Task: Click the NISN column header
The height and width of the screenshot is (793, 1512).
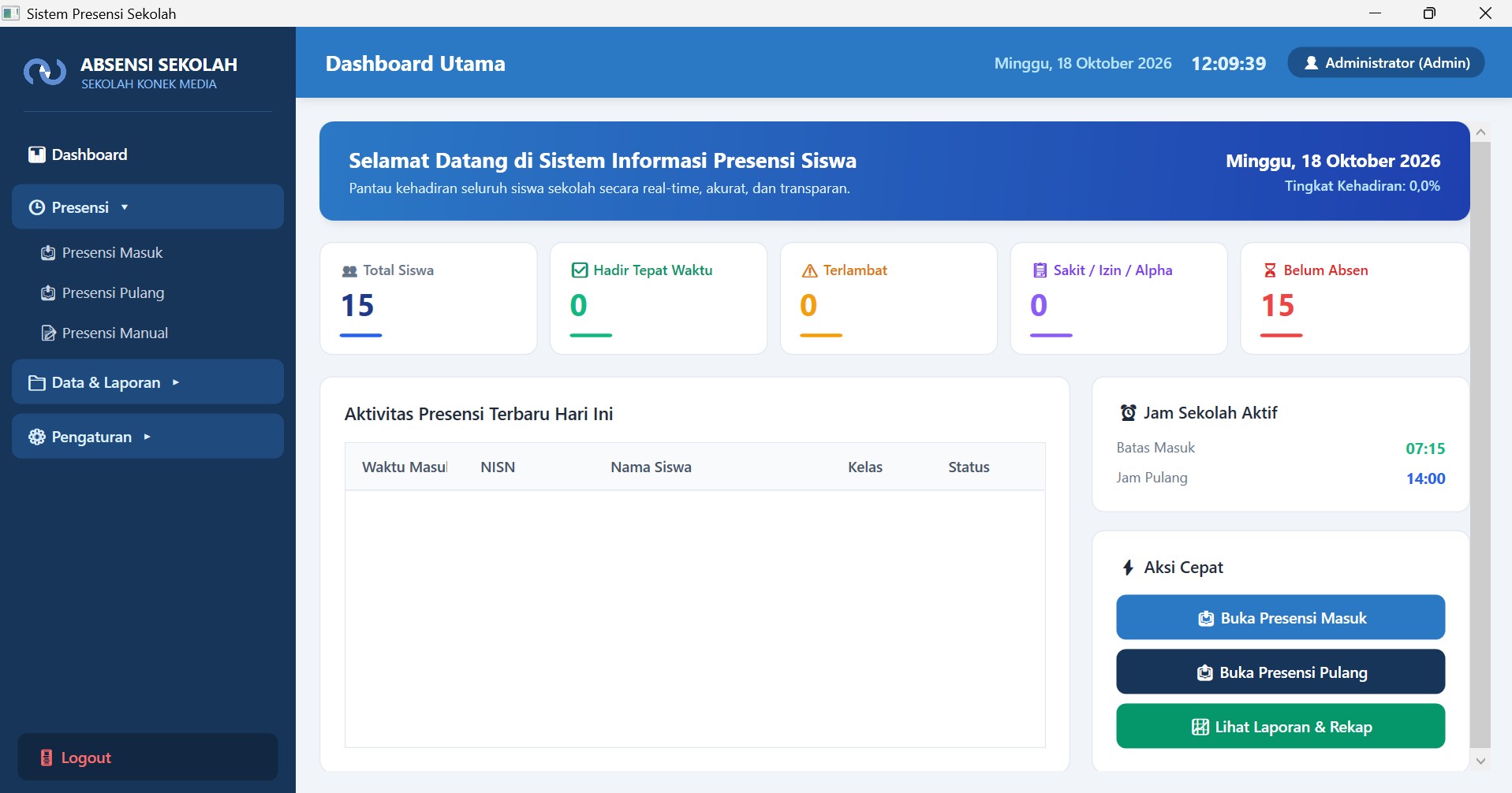Action: click(498, 467)
